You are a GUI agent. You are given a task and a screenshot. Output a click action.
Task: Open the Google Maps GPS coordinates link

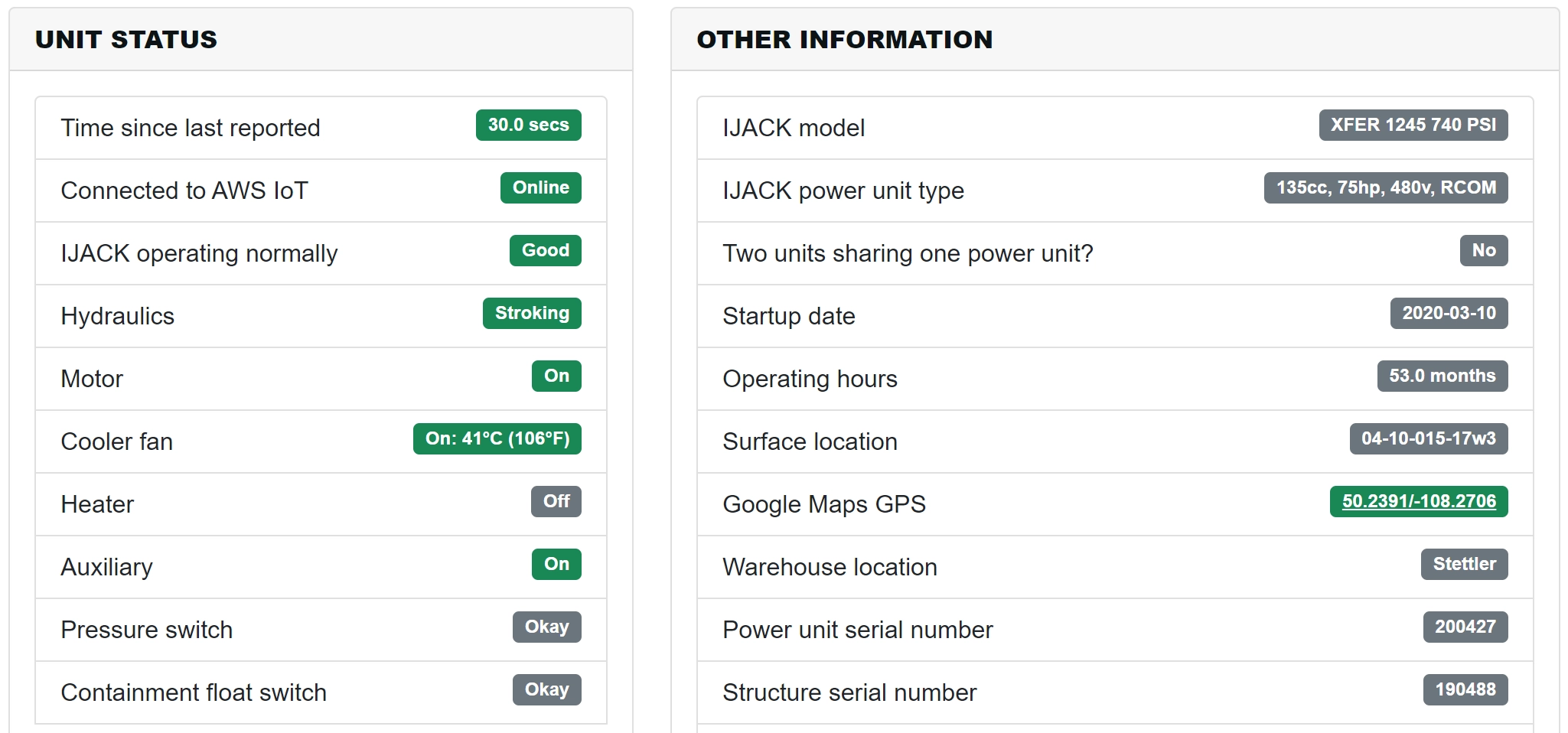click(x=1417, y=502)
